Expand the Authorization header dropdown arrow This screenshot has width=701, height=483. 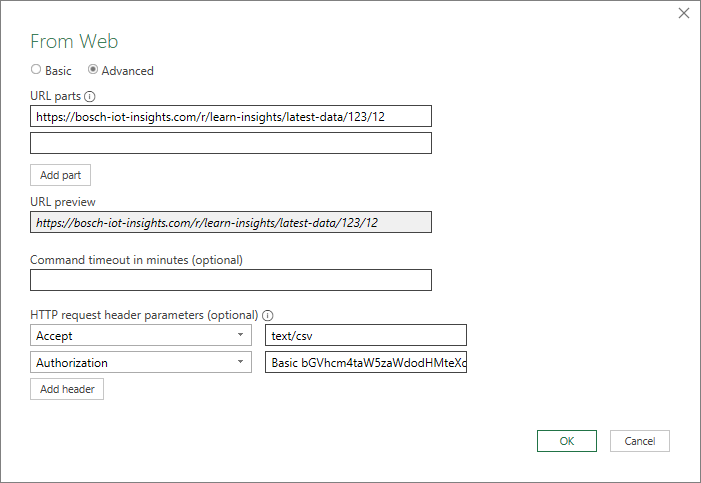[241, 363]
